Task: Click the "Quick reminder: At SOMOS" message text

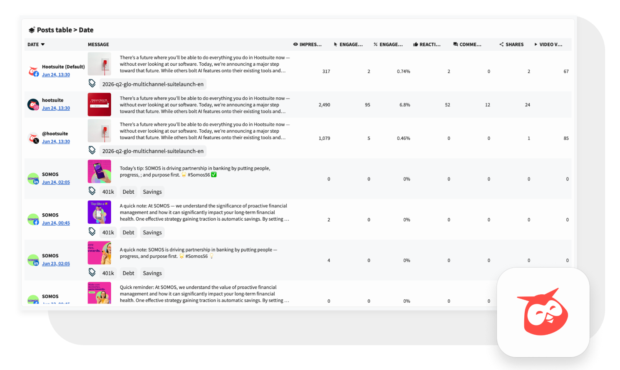Action: pyautogui.click(x=204, y=294)
